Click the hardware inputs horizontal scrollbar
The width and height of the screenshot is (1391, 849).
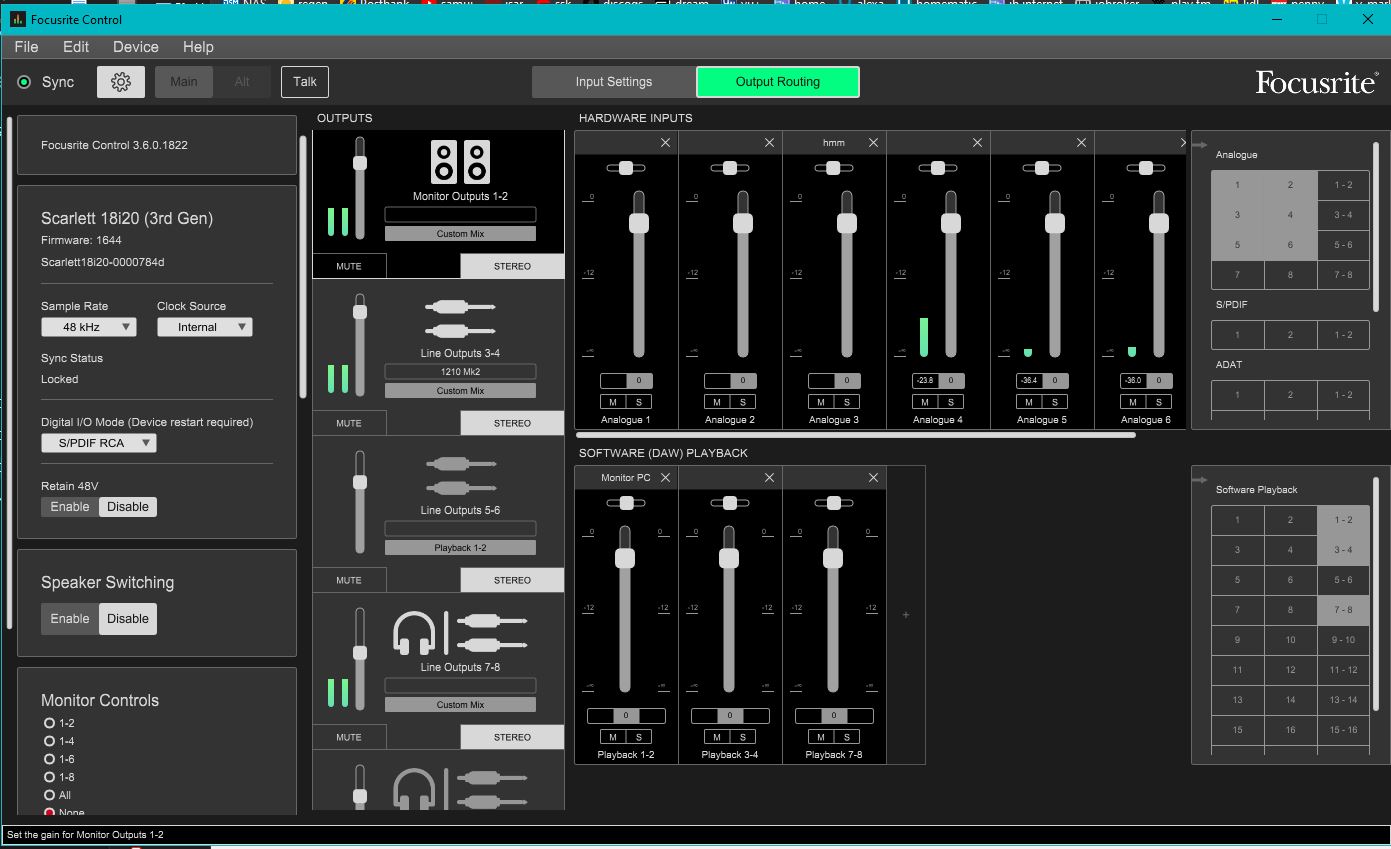[x=856, y=435]
